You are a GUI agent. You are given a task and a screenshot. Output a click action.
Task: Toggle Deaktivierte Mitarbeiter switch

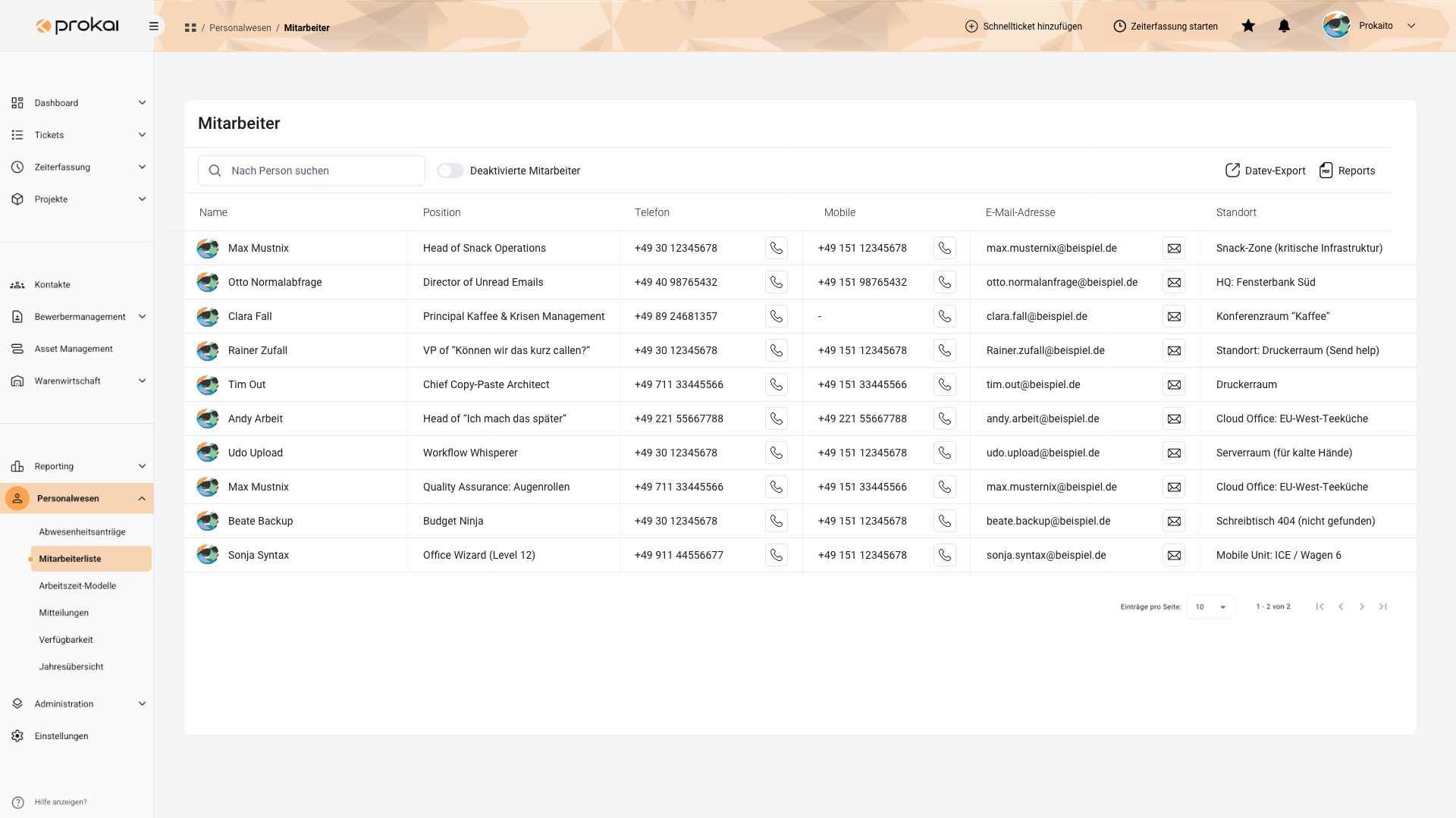pyautogui.click(x=450, y=171)
